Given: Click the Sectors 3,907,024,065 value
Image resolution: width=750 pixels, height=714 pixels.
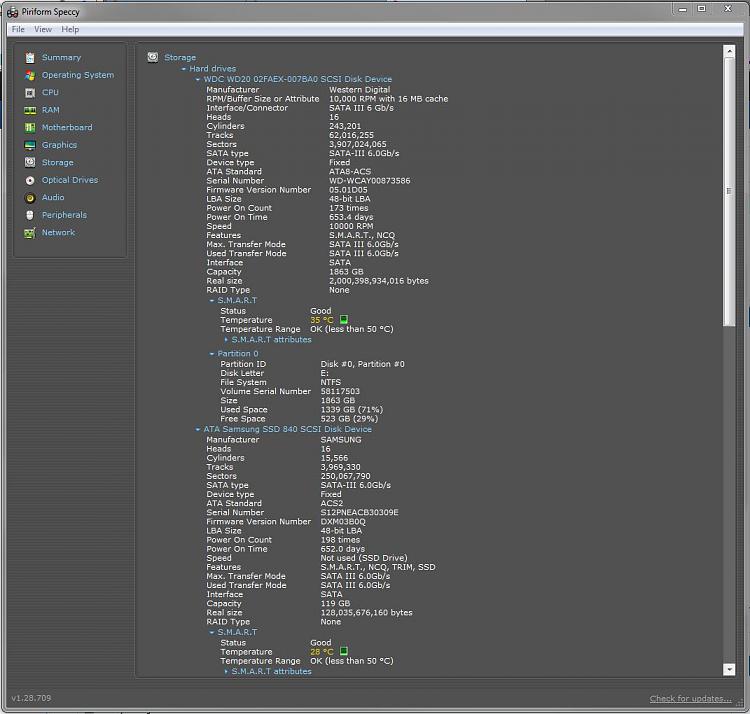Looking at the screenshot, I should coord(358,144).
